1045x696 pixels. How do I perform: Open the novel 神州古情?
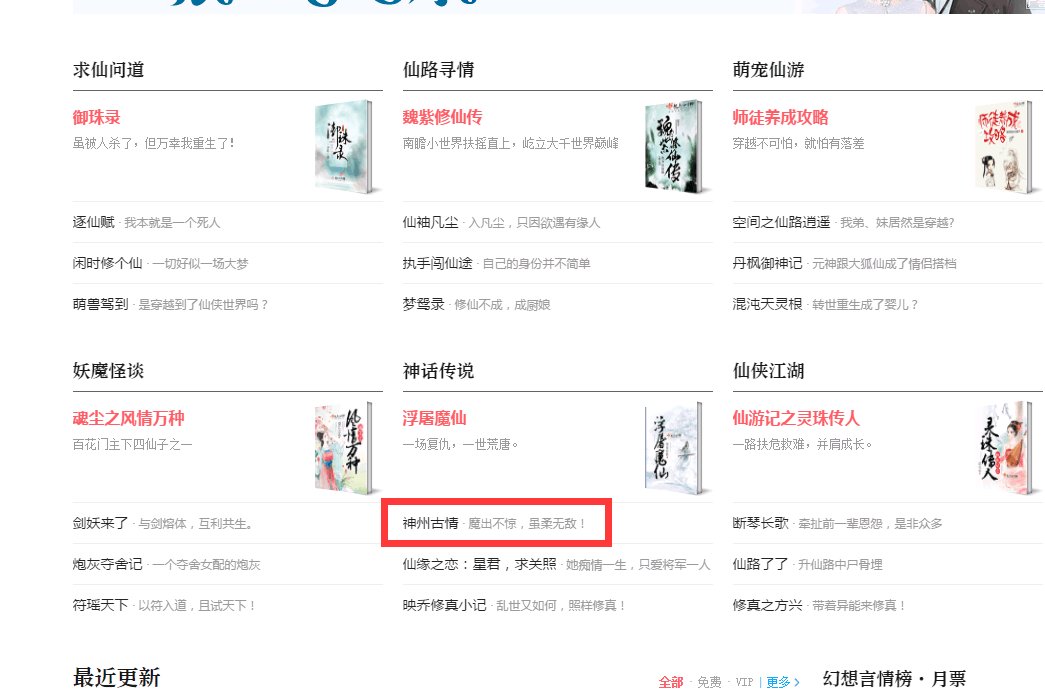pos(431,523)
